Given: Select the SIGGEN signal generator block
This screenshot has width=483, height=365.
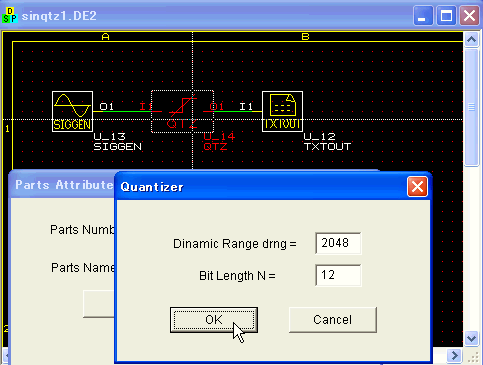Looking at the screenshot, I should pyautogui.click(x=72, y=111).
